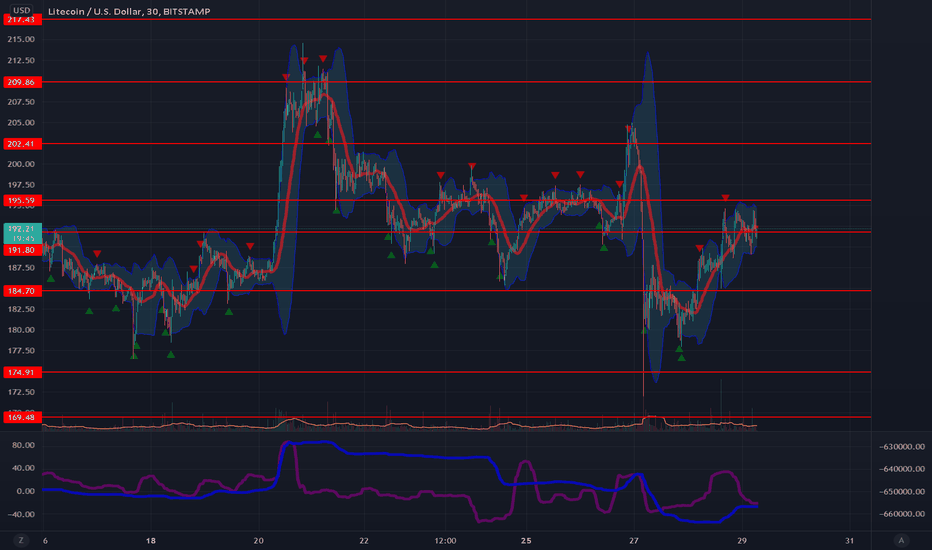Click the 215.00 price axis value

tap(21, 39)
